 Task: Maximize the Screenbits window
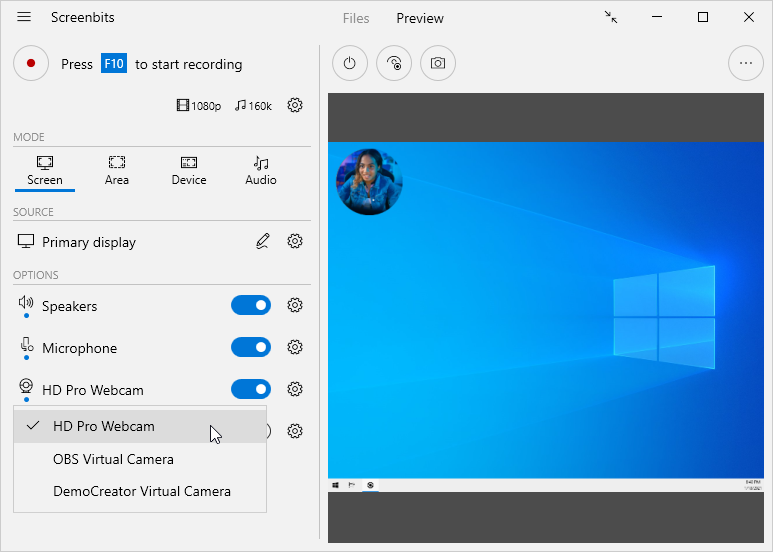pyautogui.click(x=703, y=17)
